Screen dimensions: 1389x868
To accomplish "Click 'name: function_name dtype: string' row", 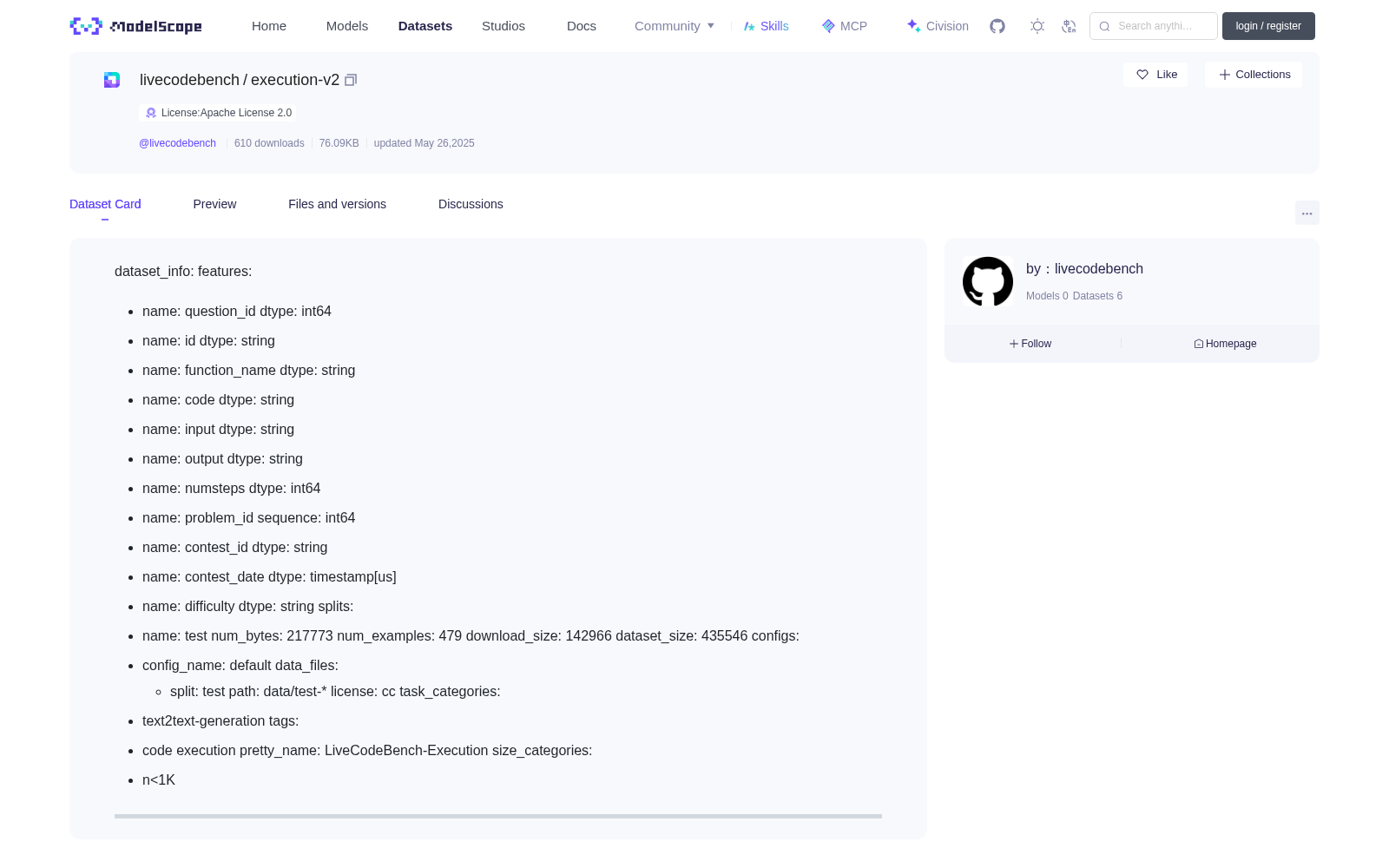I will point(248,371).
